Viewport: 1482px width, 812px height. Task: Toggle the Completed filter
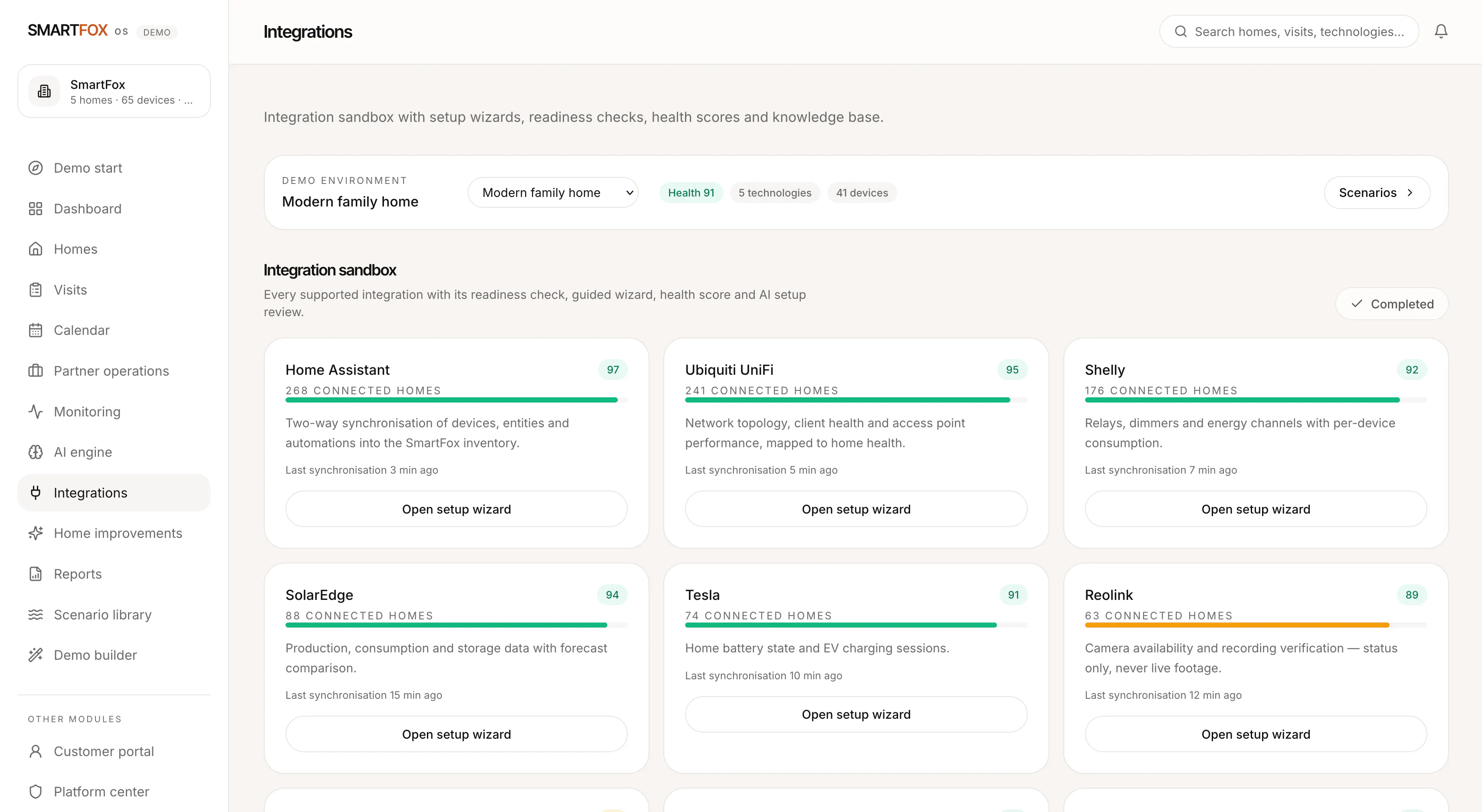coord(1392,304)
